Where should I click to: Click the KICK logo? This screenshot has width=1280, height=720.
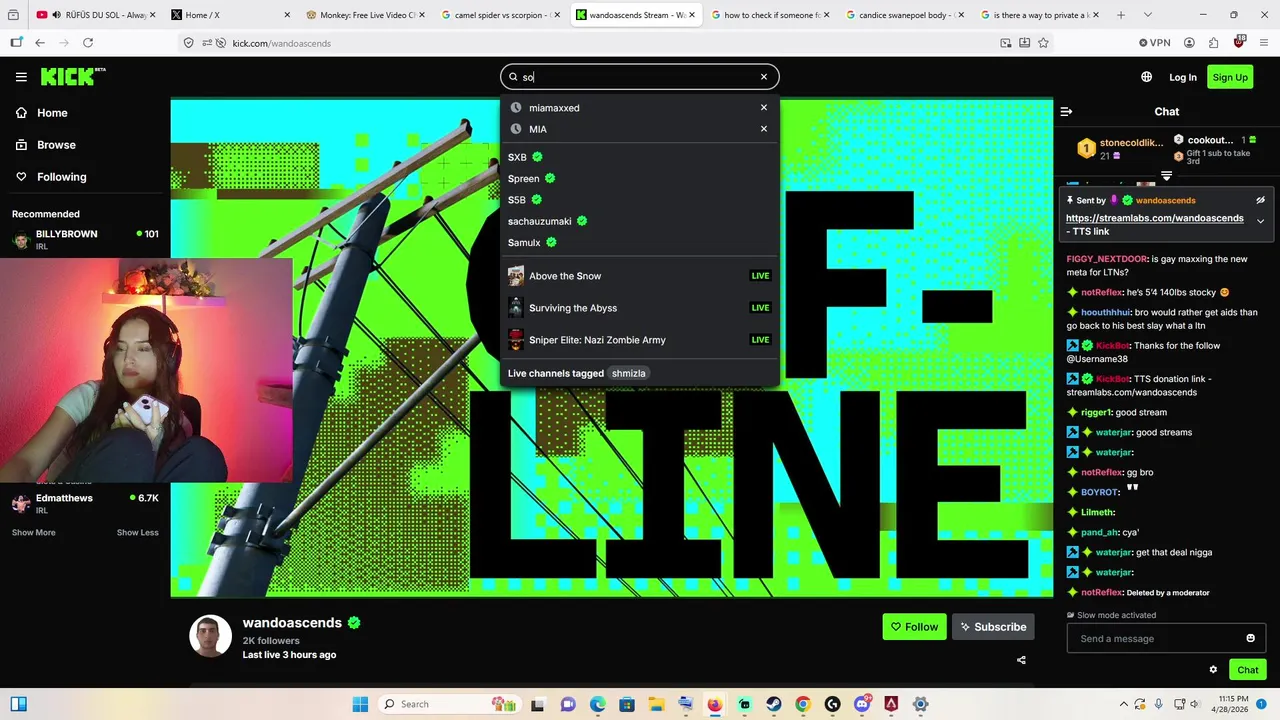click(73, 76)
